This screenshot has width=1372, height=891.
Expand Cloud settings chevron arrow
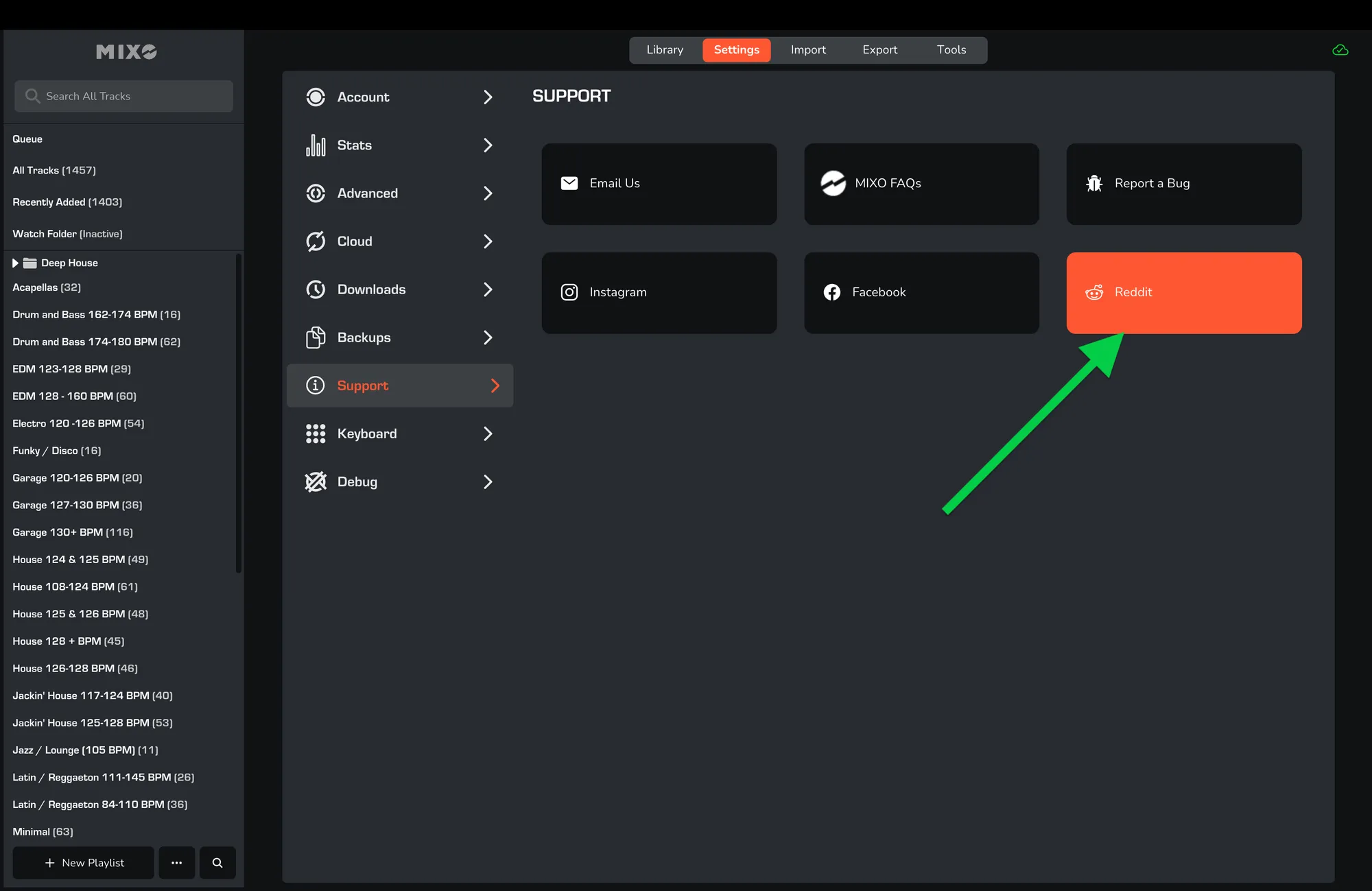tap(488, 241)
